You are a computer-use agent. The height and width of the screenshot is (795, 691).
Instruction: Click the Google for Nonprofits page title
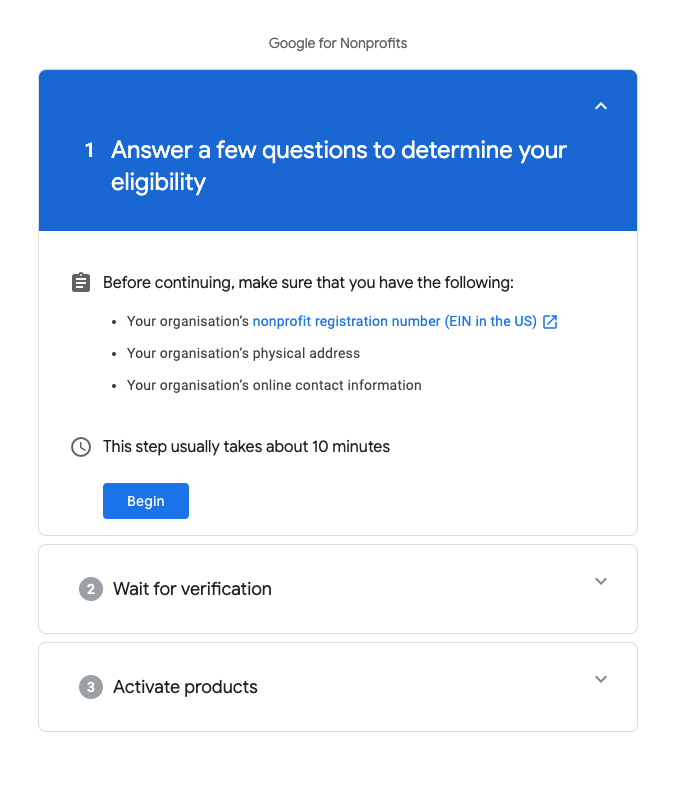click(338, 43)
